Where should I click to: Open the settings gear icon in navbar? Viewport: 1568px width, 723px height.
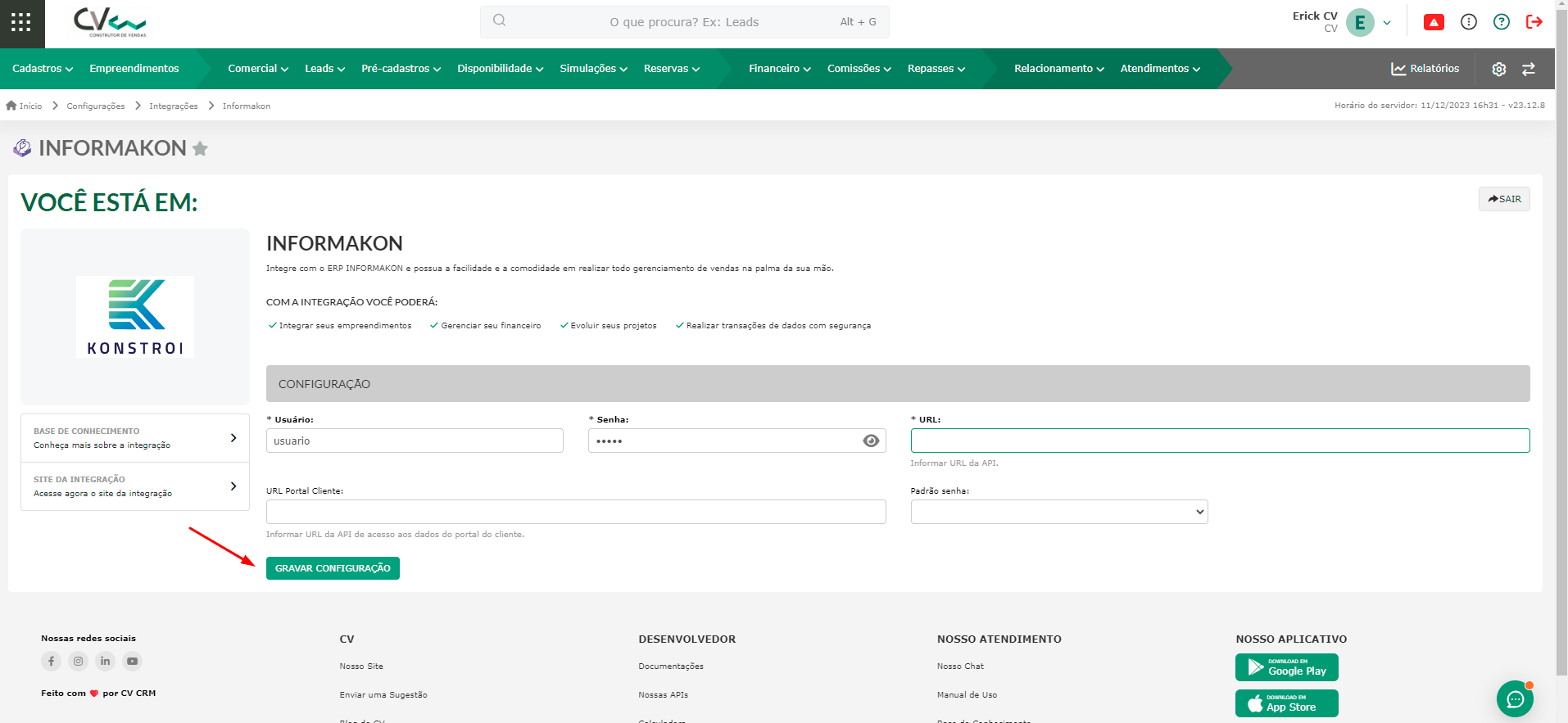(x=1499, y=69)
